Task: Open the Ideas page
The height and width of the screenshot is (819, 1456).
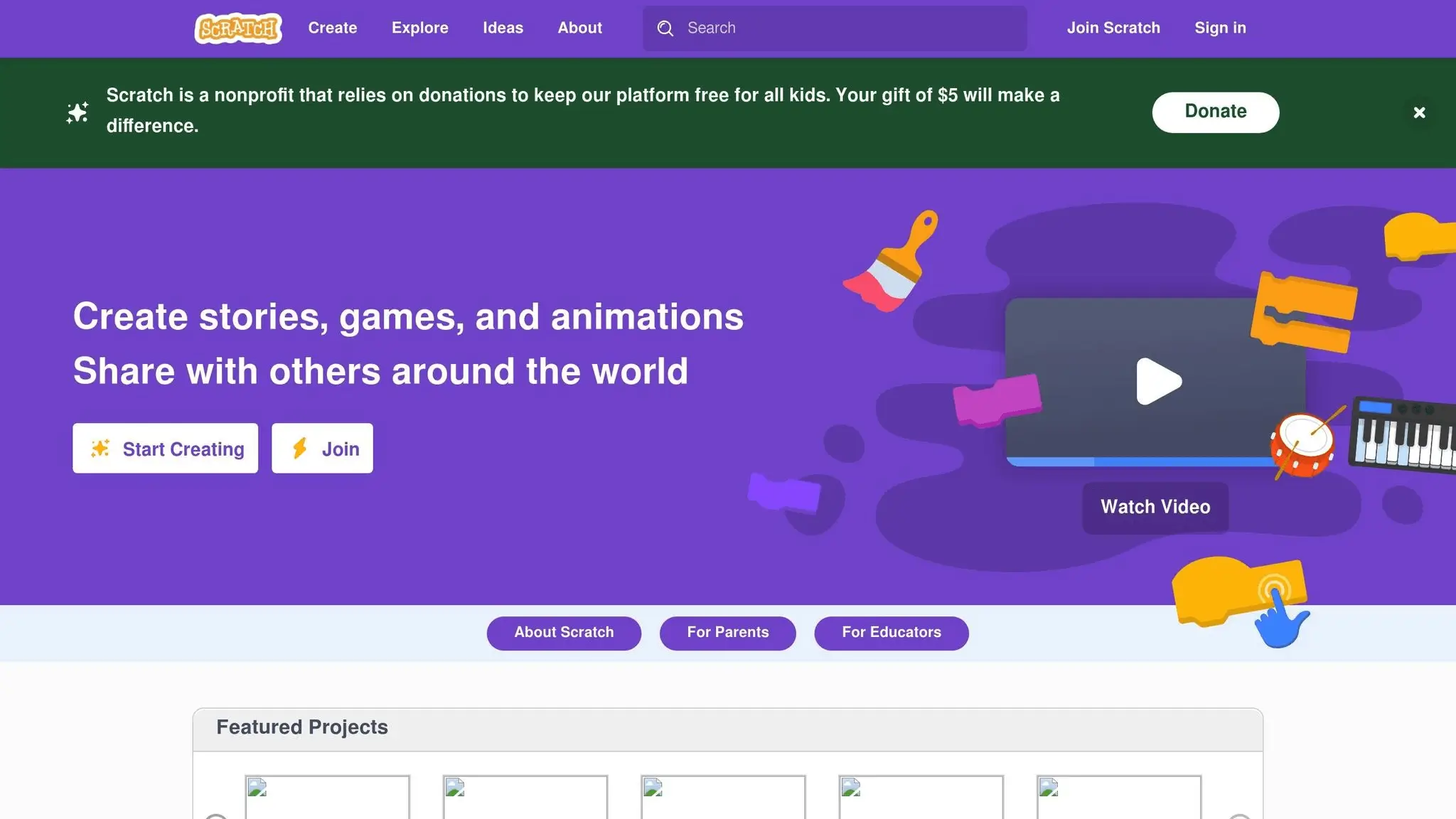Action: tap(502, 28)
